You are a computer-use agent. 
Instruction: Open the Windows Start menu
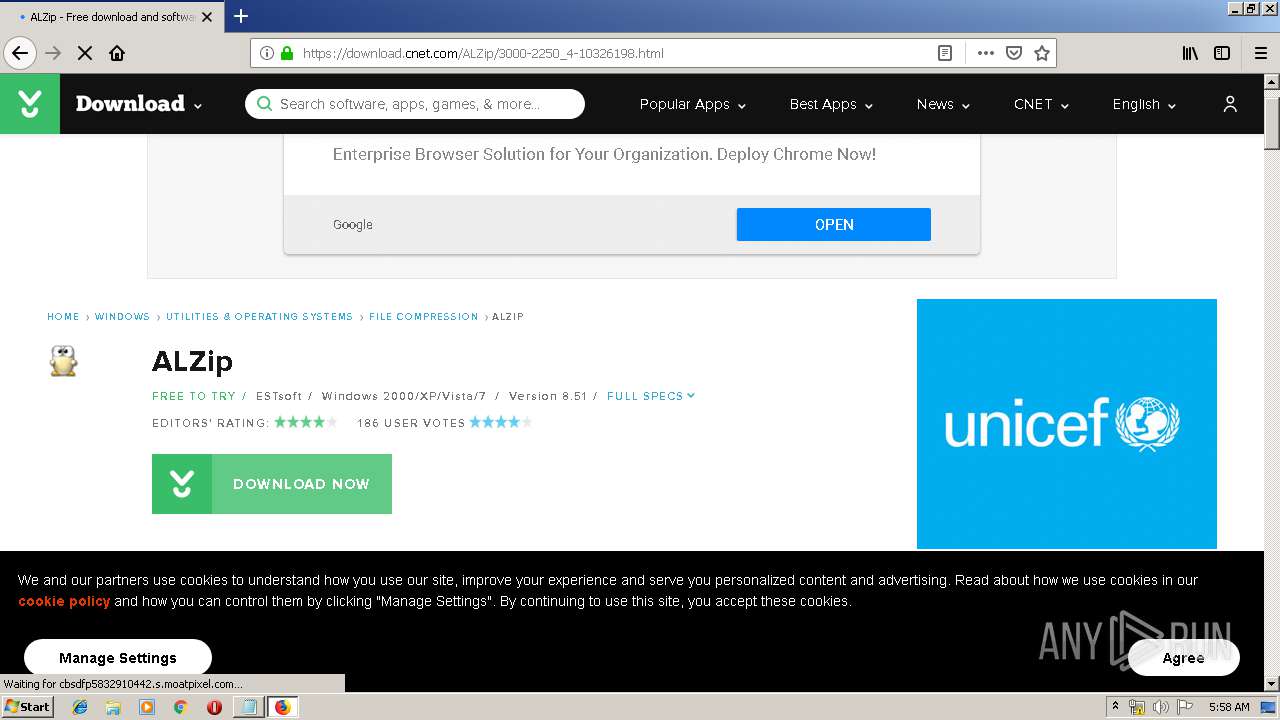click(28, 707)
